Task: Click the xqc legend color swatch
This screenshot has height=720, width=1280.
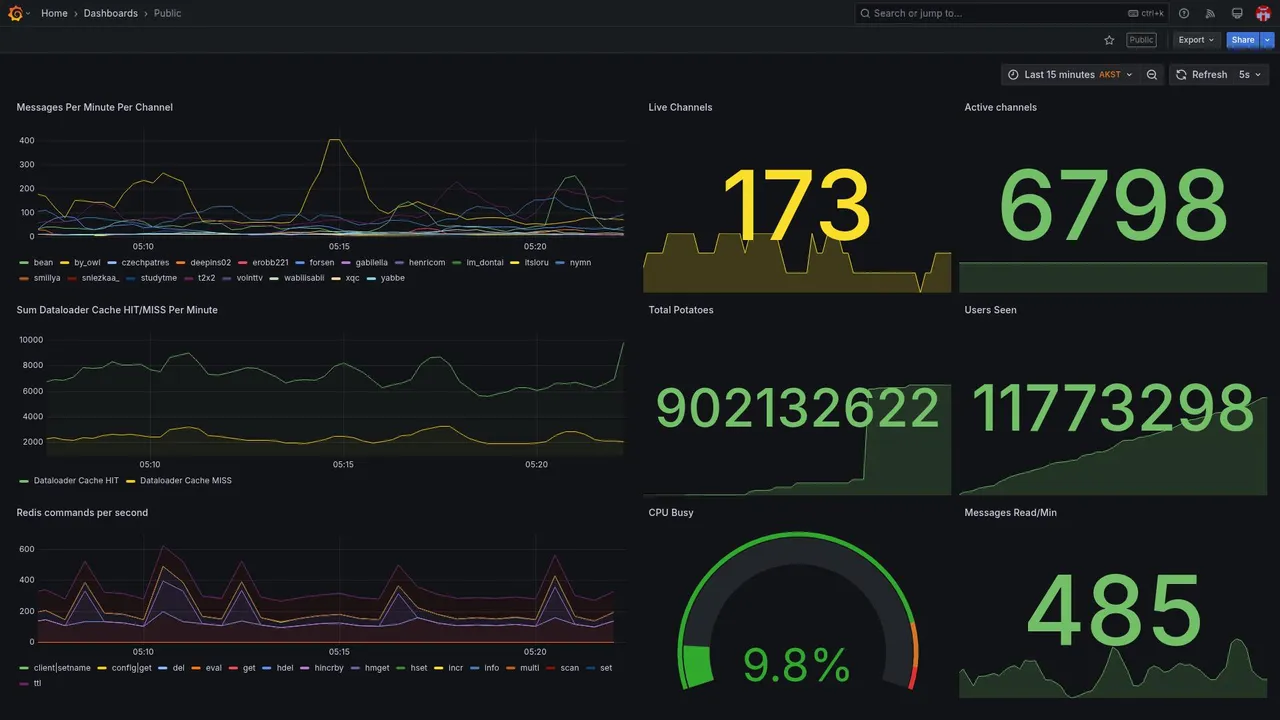Action: click(x=337, y=278)
